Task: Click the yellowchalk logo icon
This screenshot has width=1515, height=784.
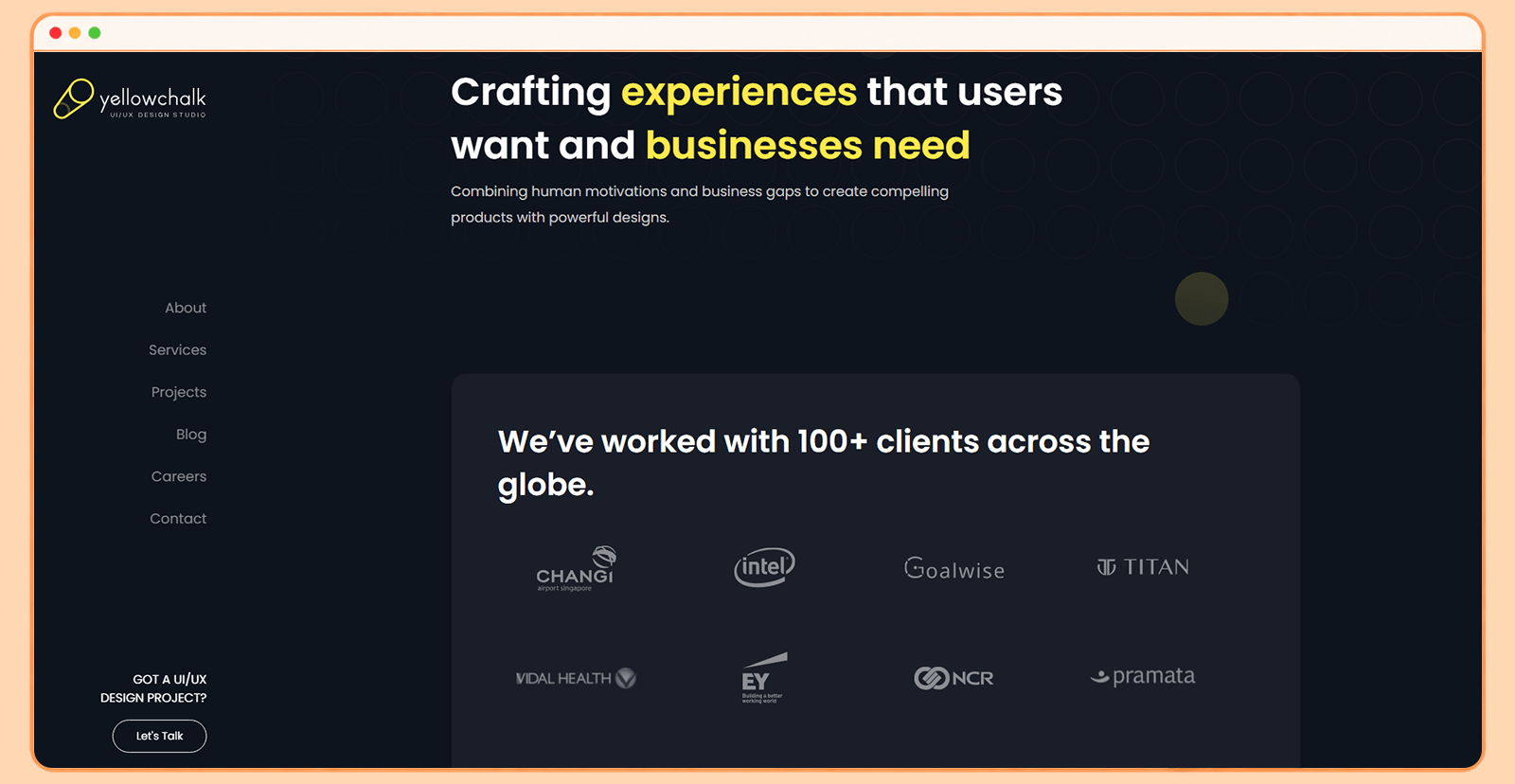Action: pos(74,98)
